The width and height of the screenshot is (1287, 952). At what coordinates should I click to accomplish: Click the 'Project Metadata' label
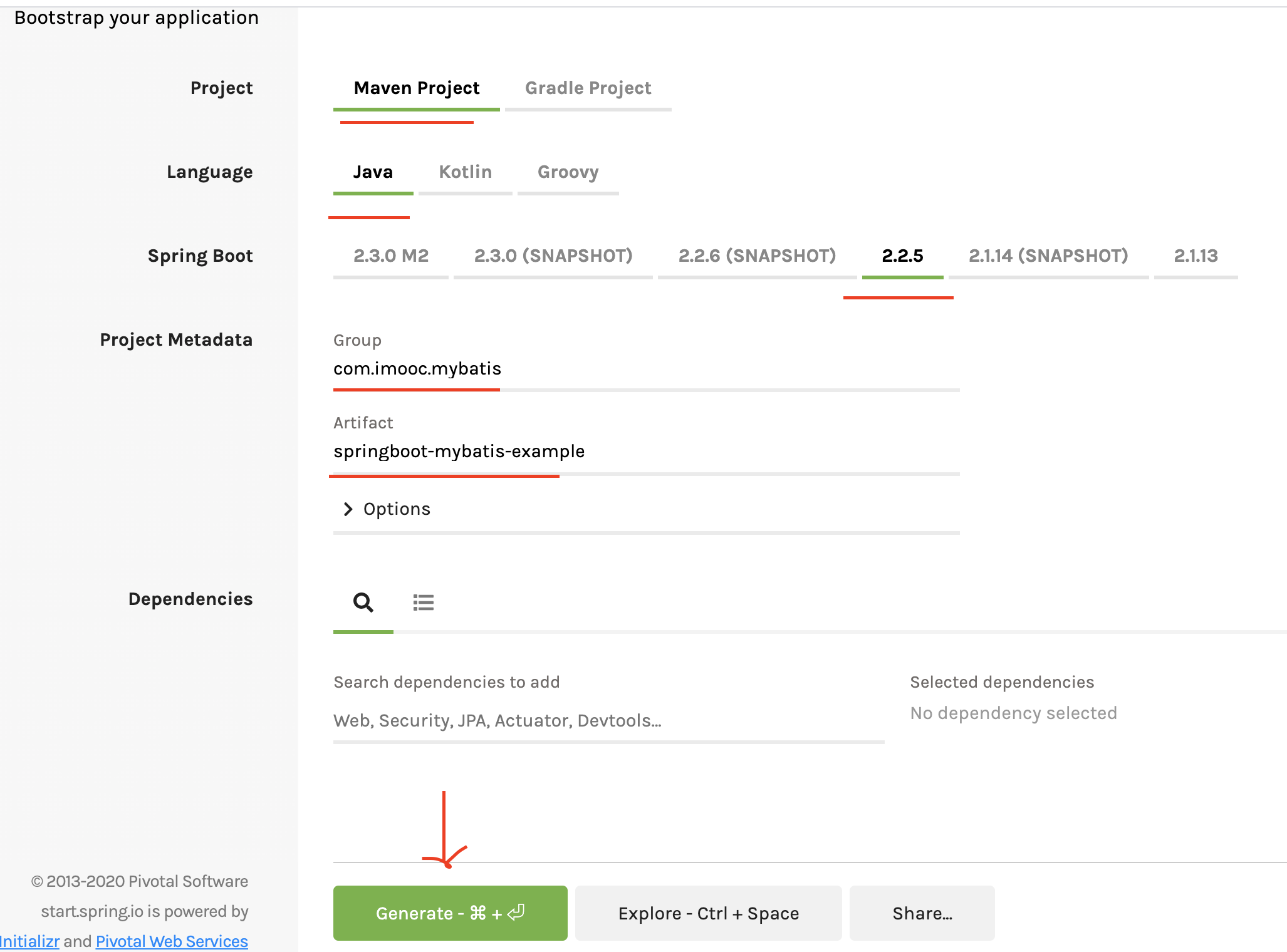176,340
